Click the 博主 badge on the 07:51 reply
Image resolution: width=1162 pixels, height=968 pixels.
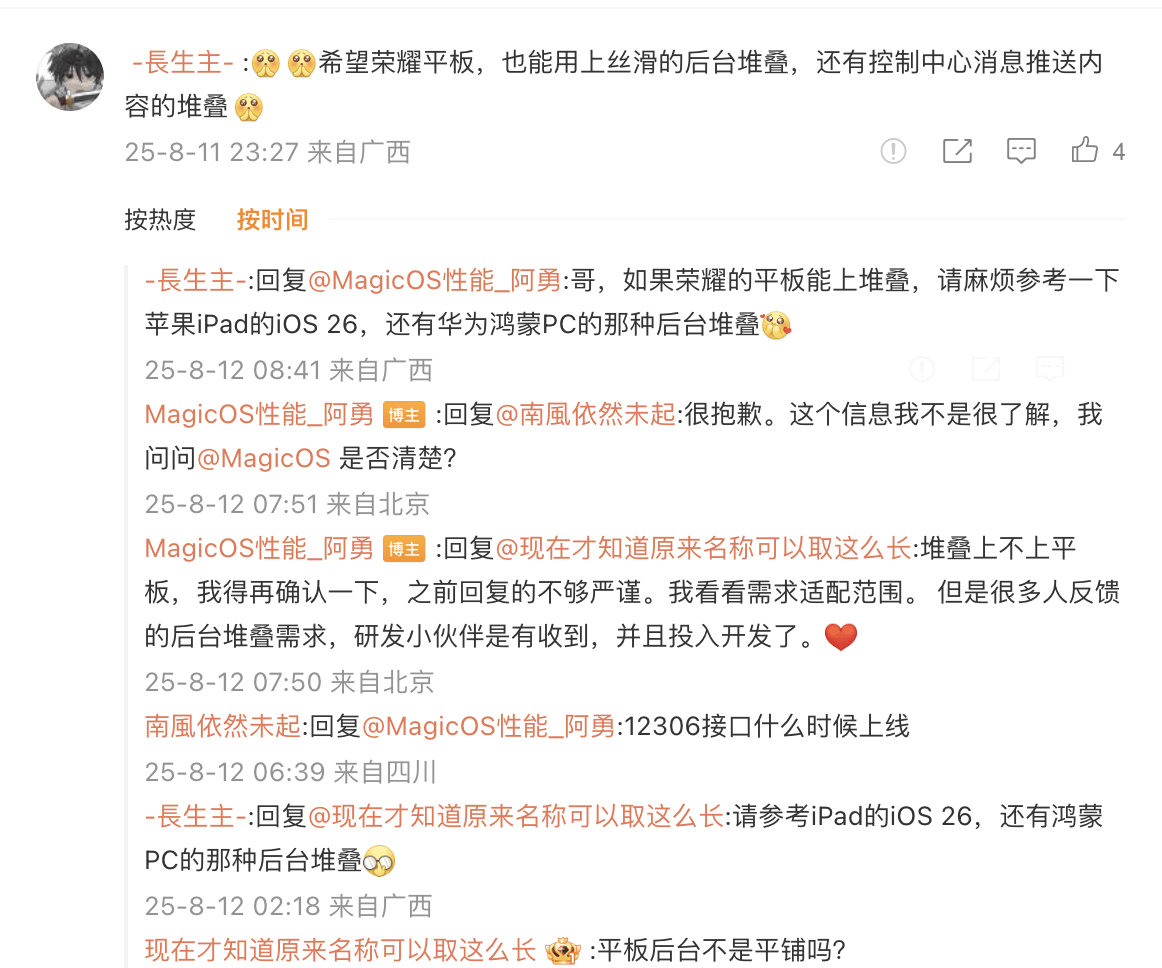coord(404,415)
